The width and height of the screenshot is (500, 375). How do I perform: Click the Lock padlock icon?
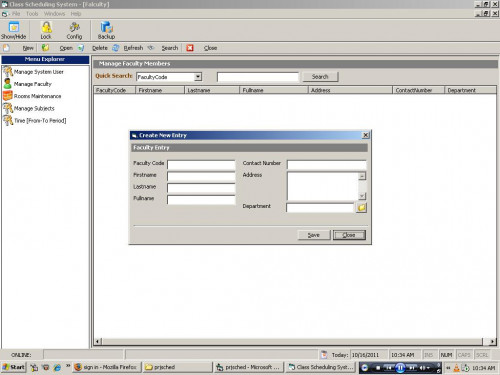pyautogui.click(x=46, y=27)
